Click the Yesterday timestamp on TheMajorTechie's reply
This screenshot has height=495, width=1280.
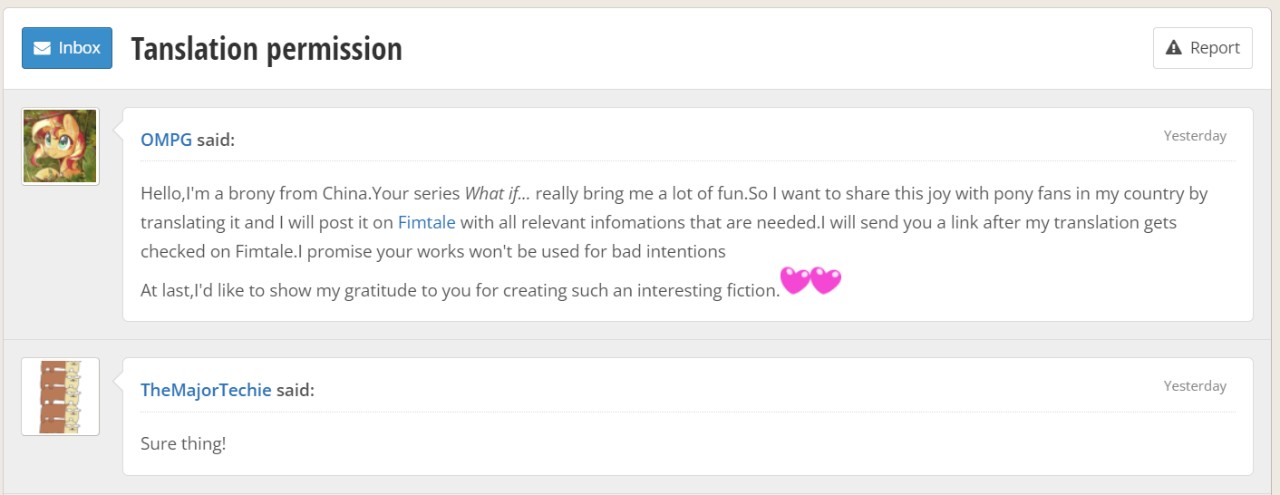tap(1194, 386)
